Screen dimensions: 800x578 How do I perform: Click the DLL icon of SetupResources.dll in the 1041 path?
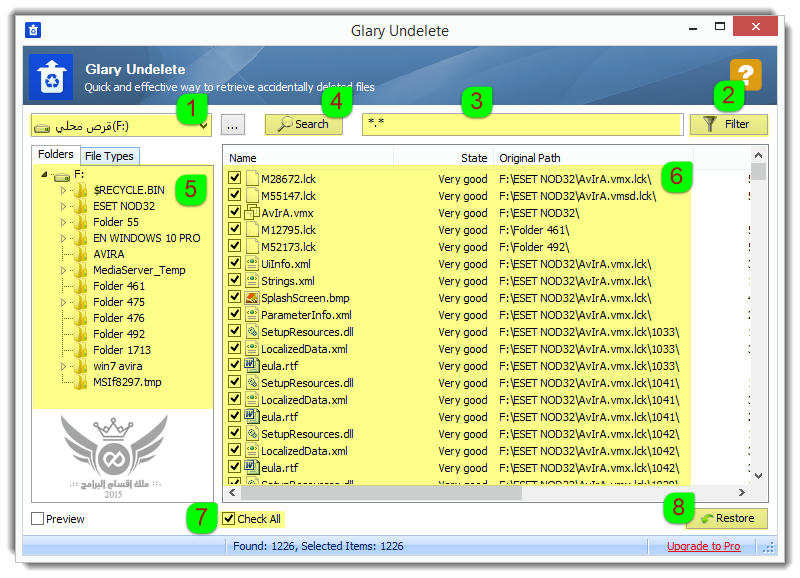pos(252,383)
